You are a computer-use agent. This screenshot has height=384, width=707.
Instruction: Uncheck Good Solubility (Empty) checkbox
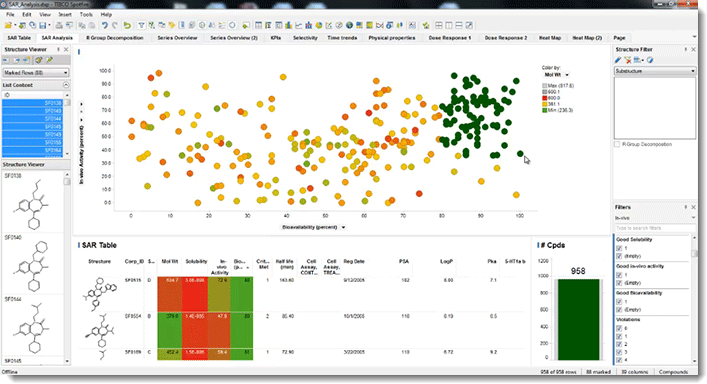619,256
